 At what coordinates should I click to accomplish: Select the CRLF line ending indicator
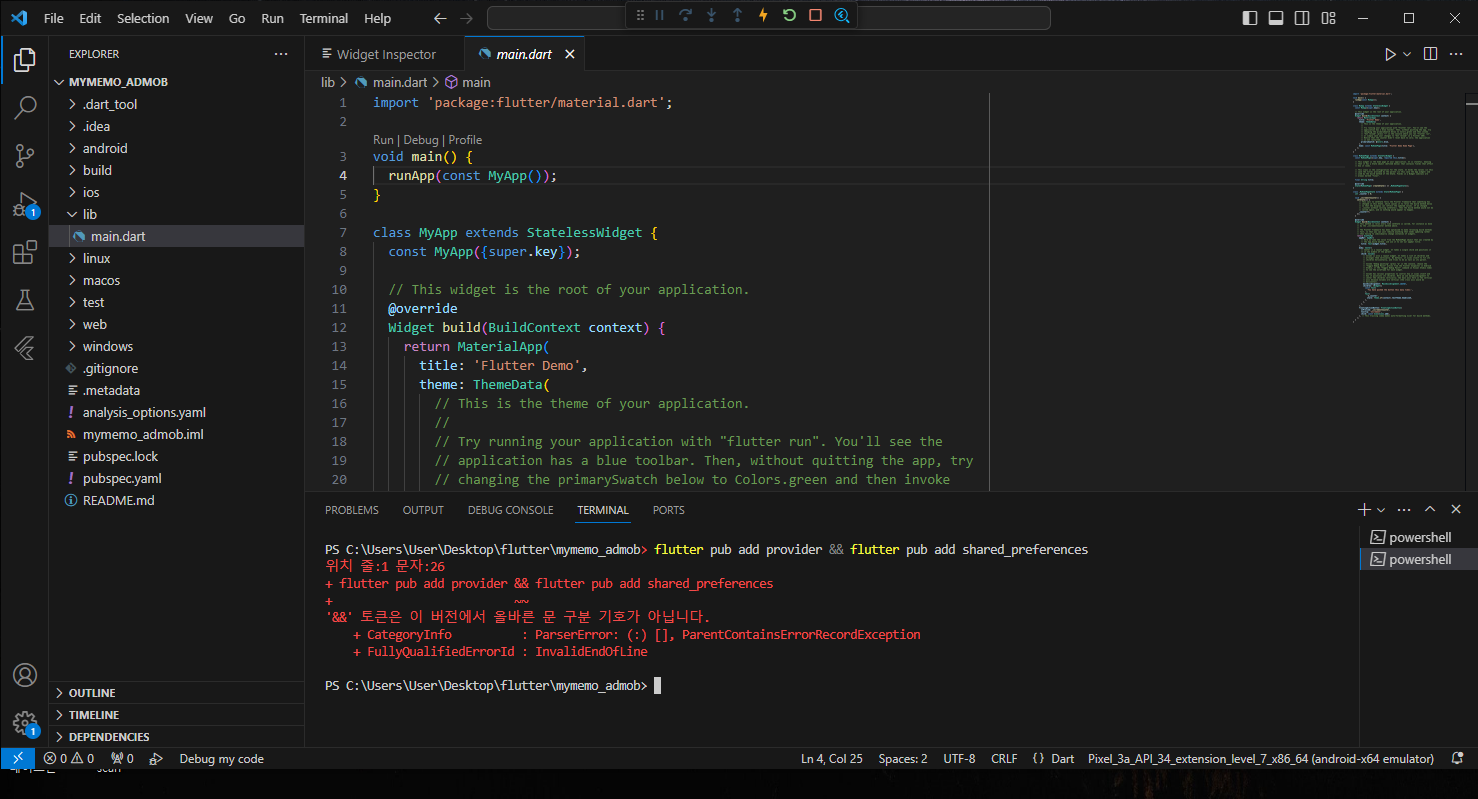pyautogui.click(x=1004, y=759)
